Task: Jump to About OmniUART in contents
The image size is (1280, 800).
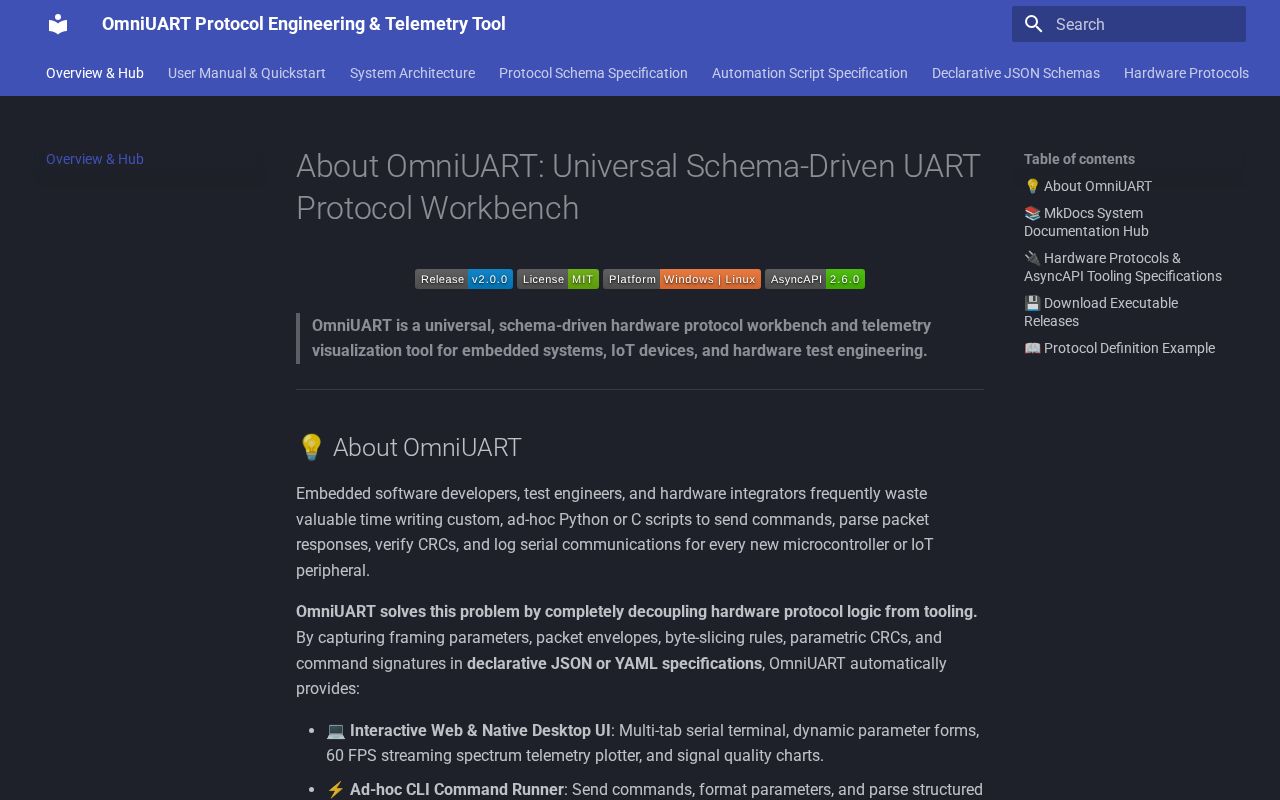Action: (x=1088, y=186)
